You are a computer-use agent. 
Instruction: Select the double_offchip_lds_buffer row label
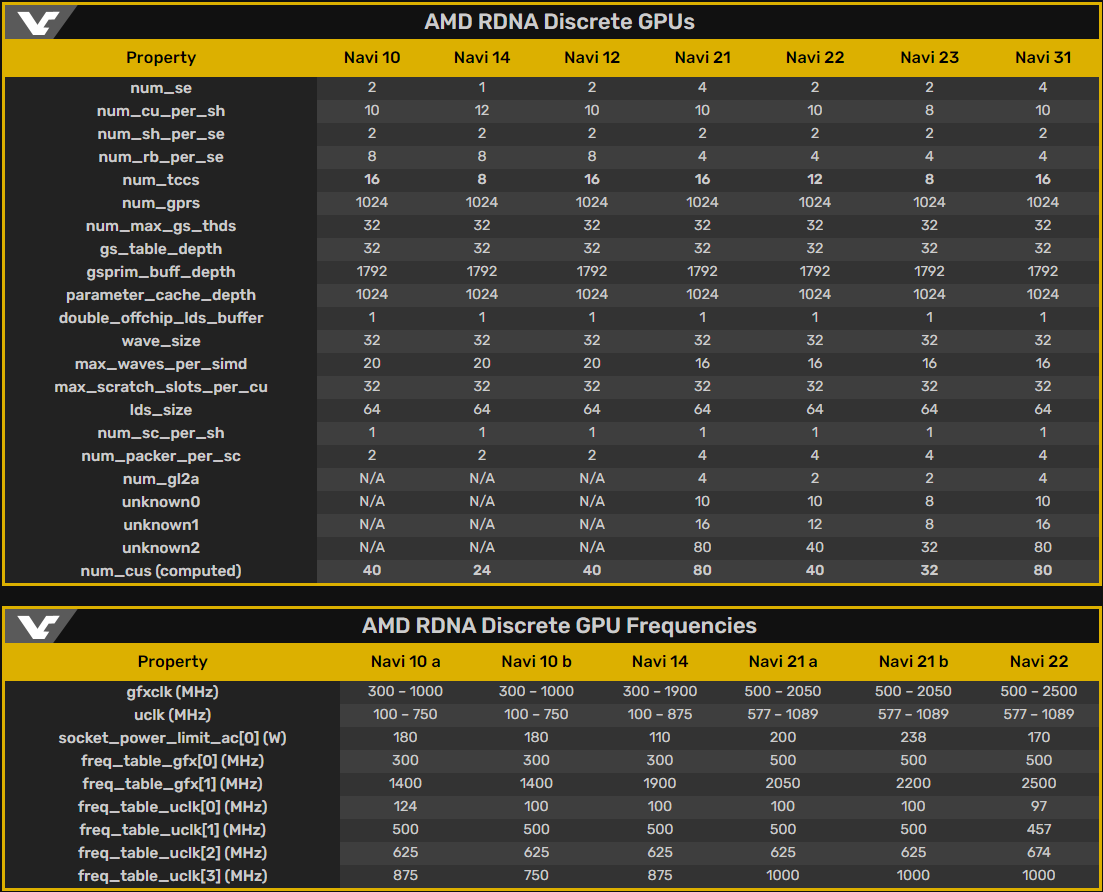coord(160,318)
